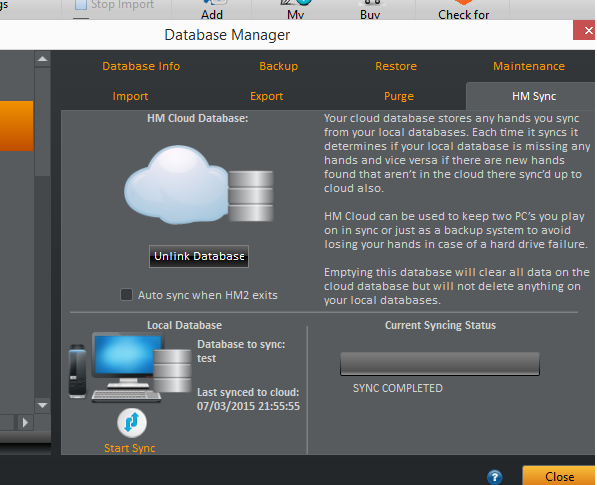Close the Database Manager with red X
The width and height of the screenshot is (597, 485).
point(585,30)
